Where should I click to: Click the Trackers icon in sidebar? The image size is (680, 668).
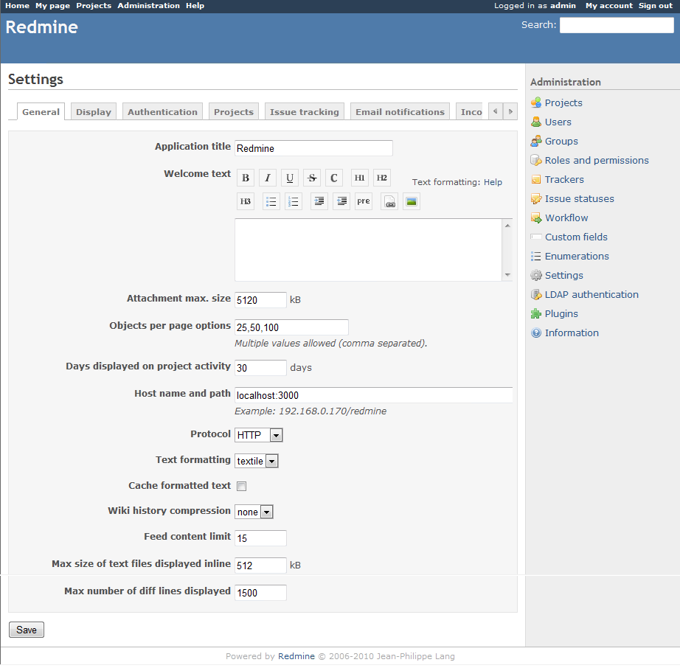(x=536, y=180)
